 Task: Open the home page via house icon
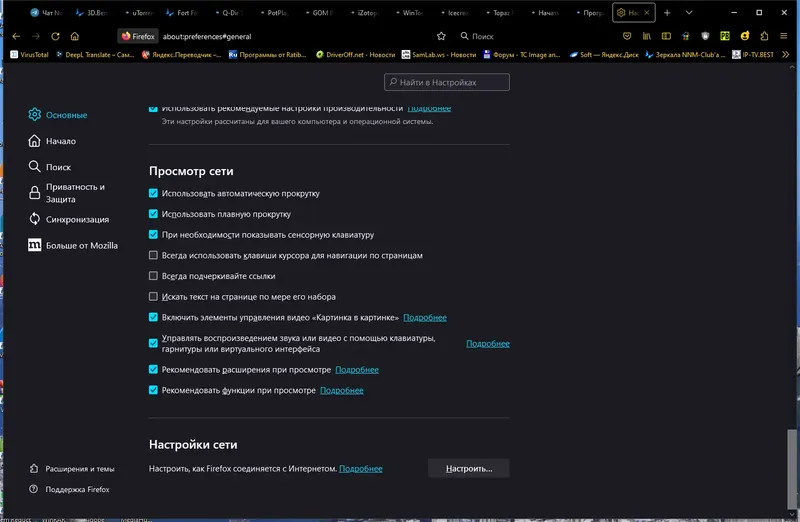click(x=74, y=36)
